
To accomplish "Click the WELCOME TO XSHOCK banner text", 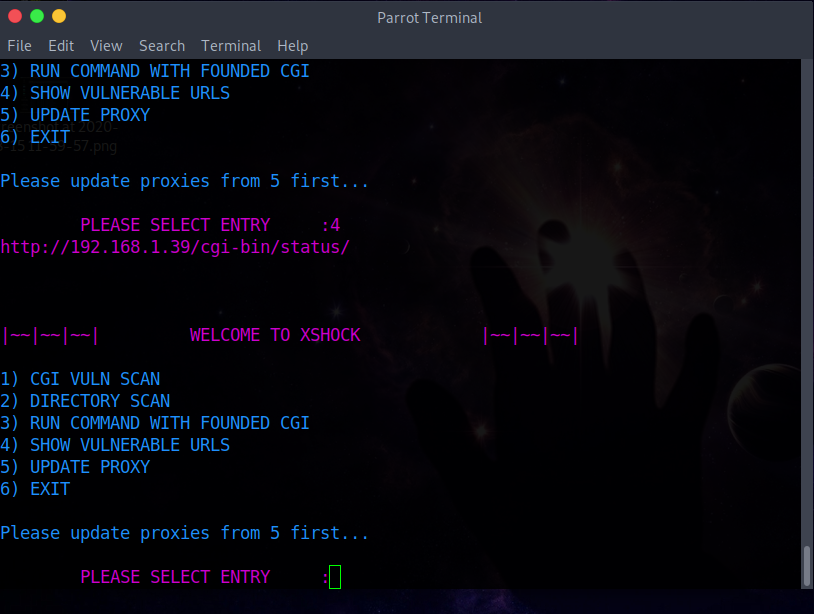I will (x=275, y=335).
